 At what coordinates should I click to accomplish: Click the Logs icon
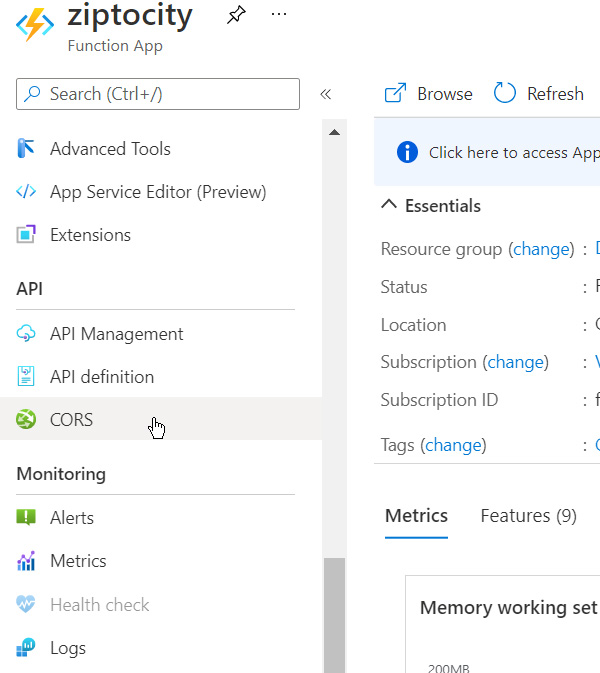[x=26, y=647]
